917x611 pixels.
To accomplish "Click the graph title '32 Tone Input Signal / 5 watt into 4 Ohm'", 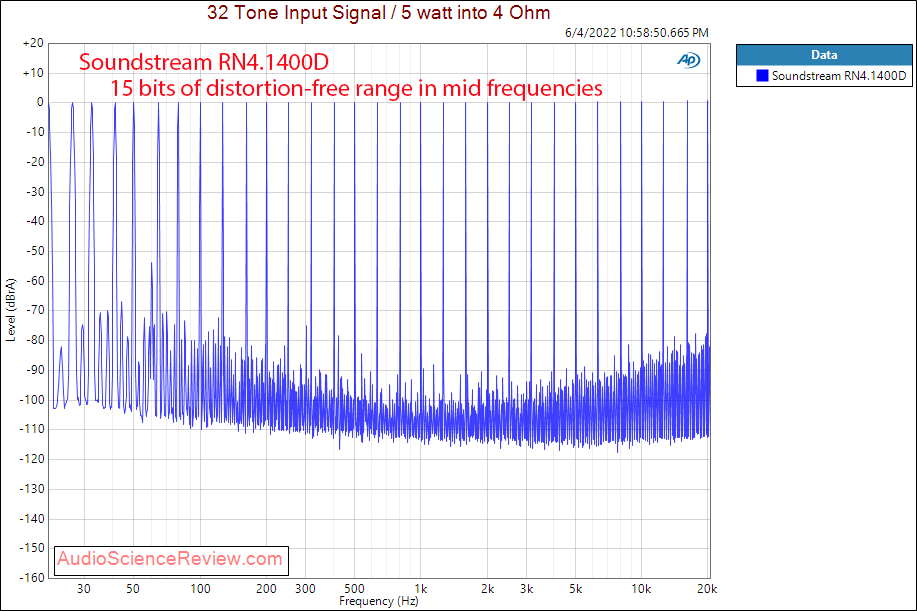I will click(x=378, y=12).
